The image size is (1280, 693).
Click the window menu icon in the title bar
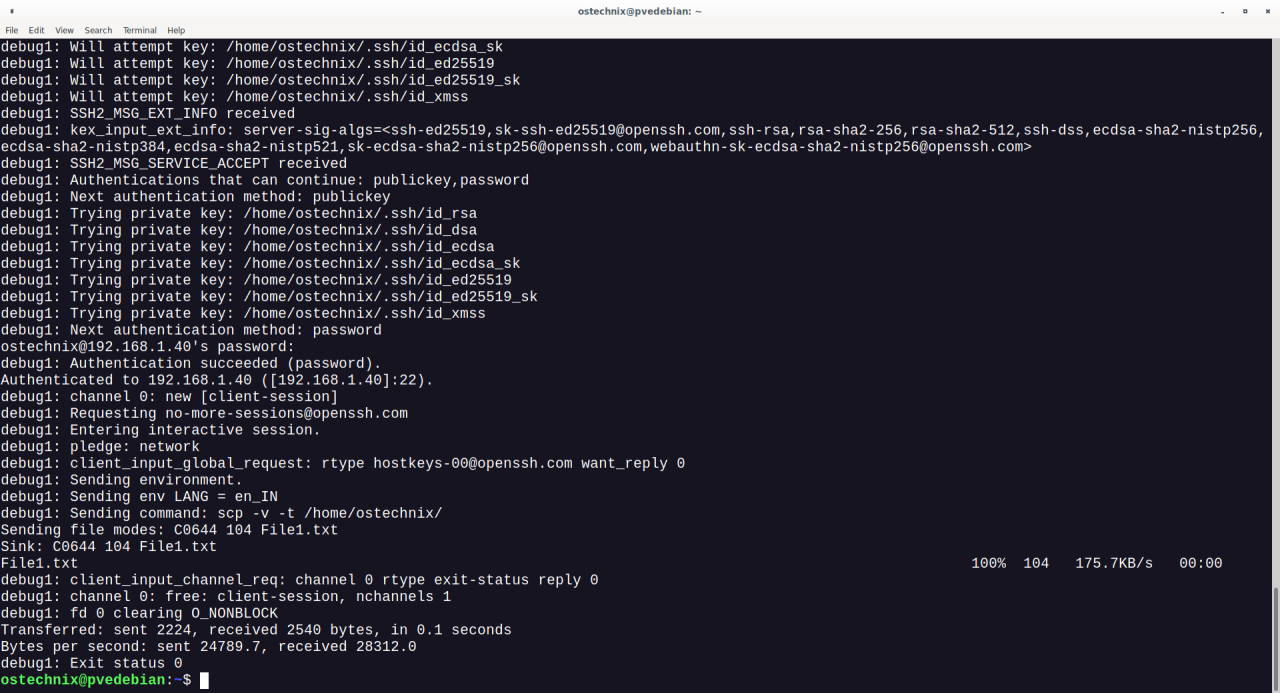(10, 11)
